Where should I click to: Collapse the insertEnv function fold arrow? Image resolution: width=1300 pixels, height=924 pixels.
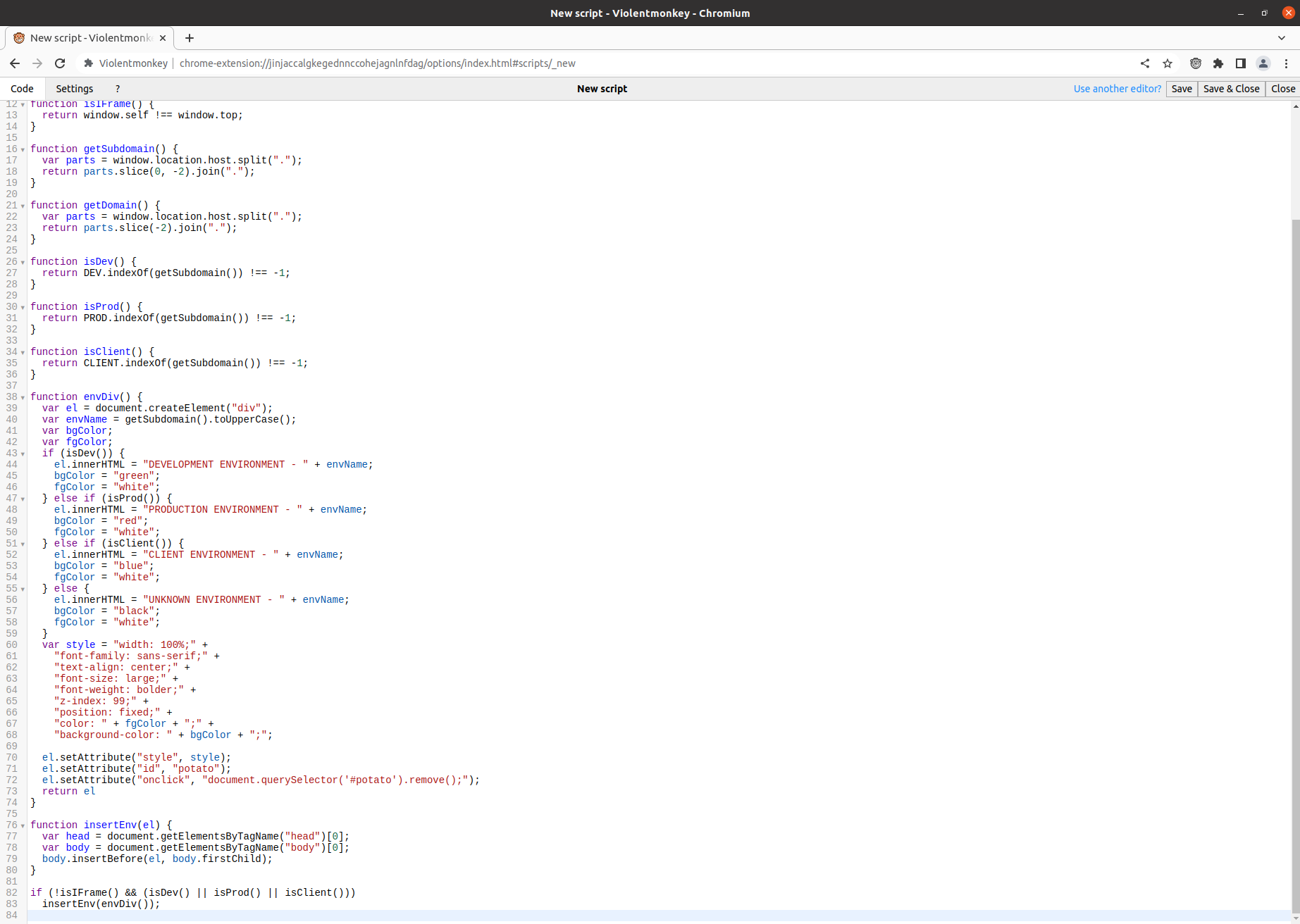[x=22, y=825]
